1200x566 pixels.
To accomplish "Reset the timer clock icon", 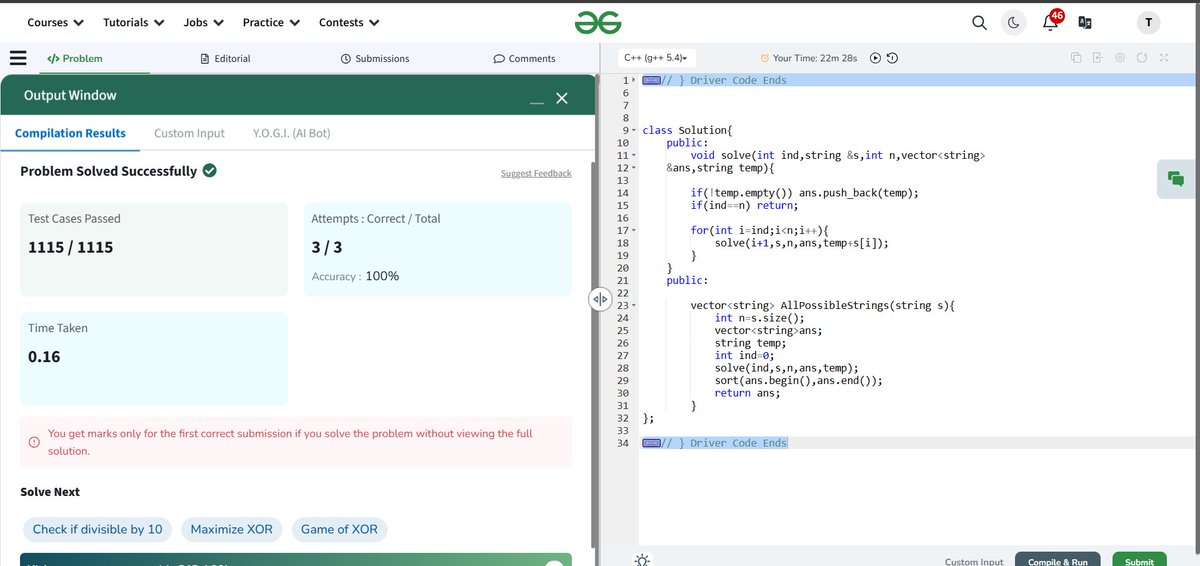I will [892, 58].
